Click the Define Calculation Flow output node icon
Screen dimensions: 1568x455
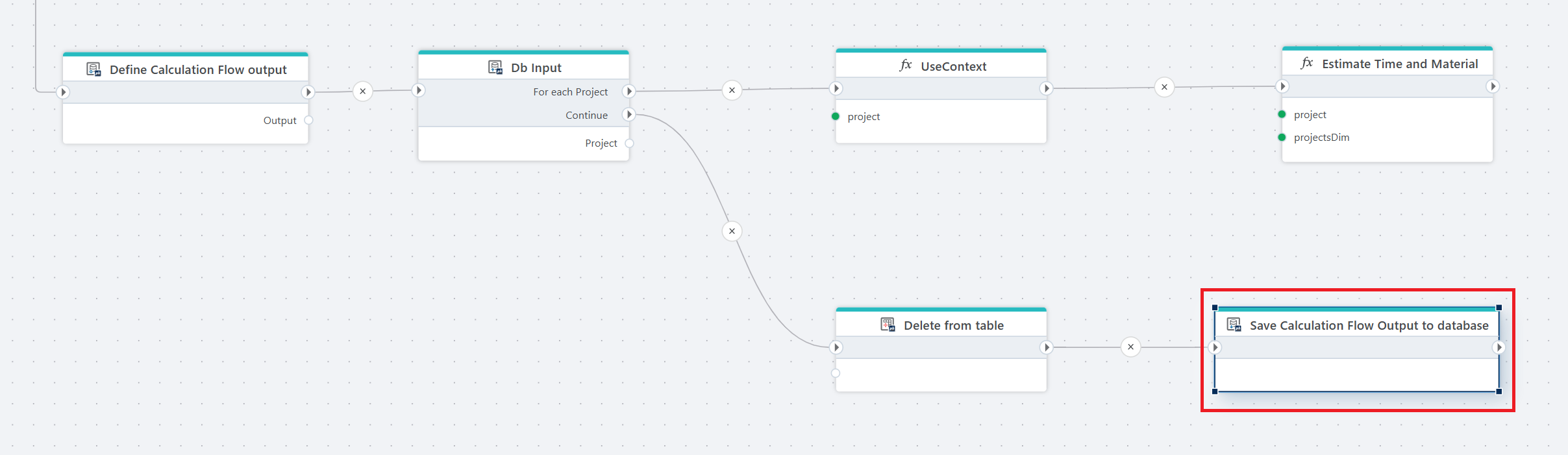[x=93, y=69]
